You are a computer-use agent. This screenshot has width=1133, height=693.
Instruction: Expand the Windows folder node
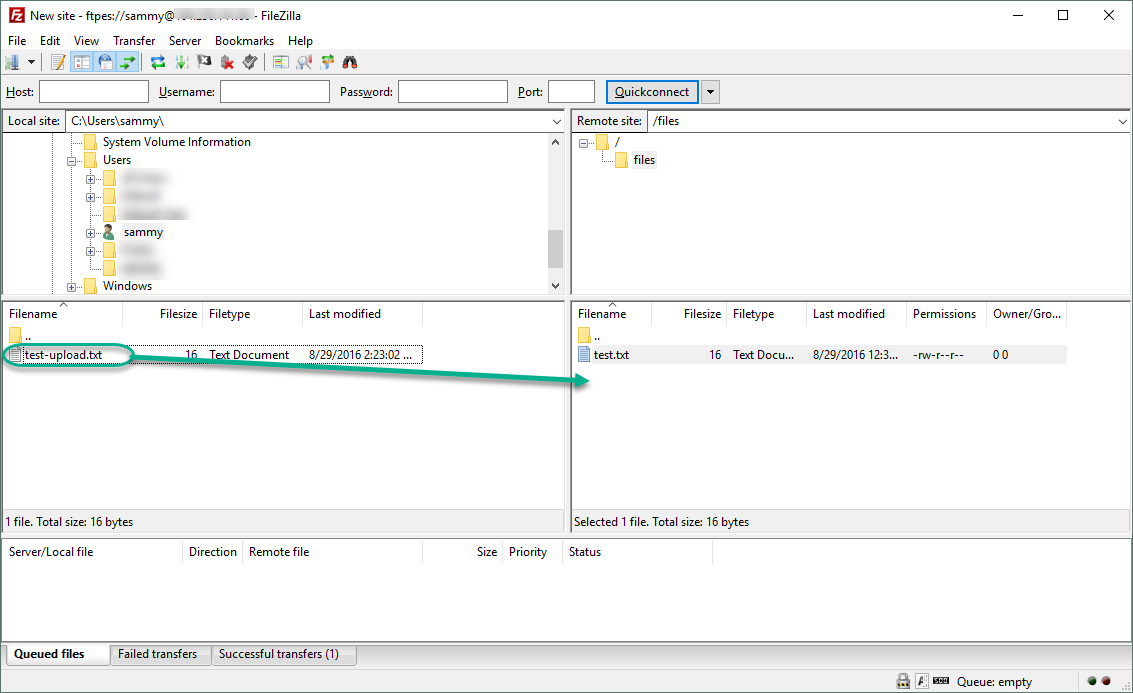[72, 288]
